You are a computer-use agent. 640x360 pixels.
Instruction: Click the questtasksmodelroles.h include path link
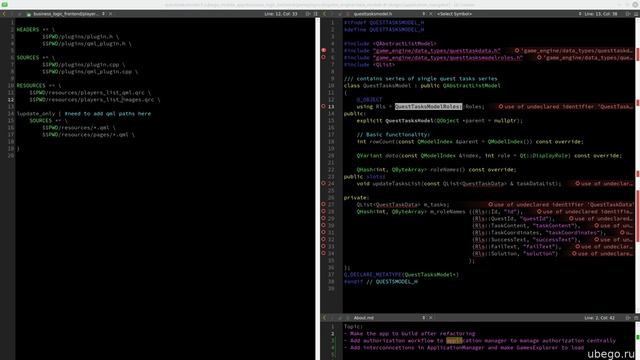pos(448,58)
